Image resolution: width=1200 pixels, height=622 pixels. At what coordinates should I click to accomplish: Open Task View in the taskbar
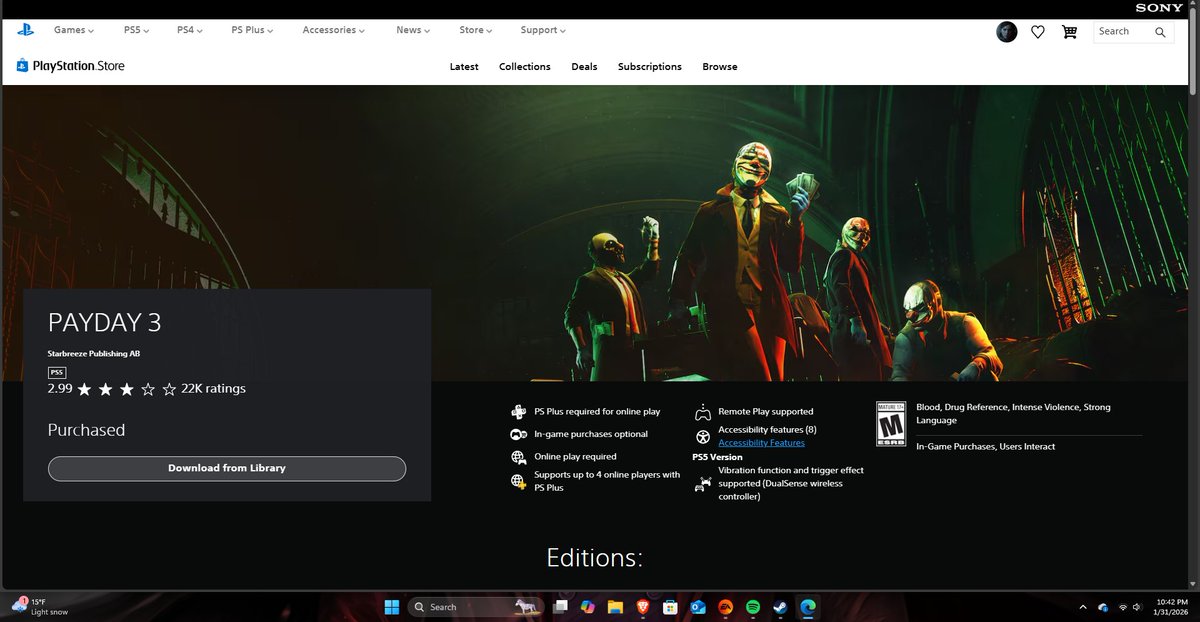click(x=561, y=606)
